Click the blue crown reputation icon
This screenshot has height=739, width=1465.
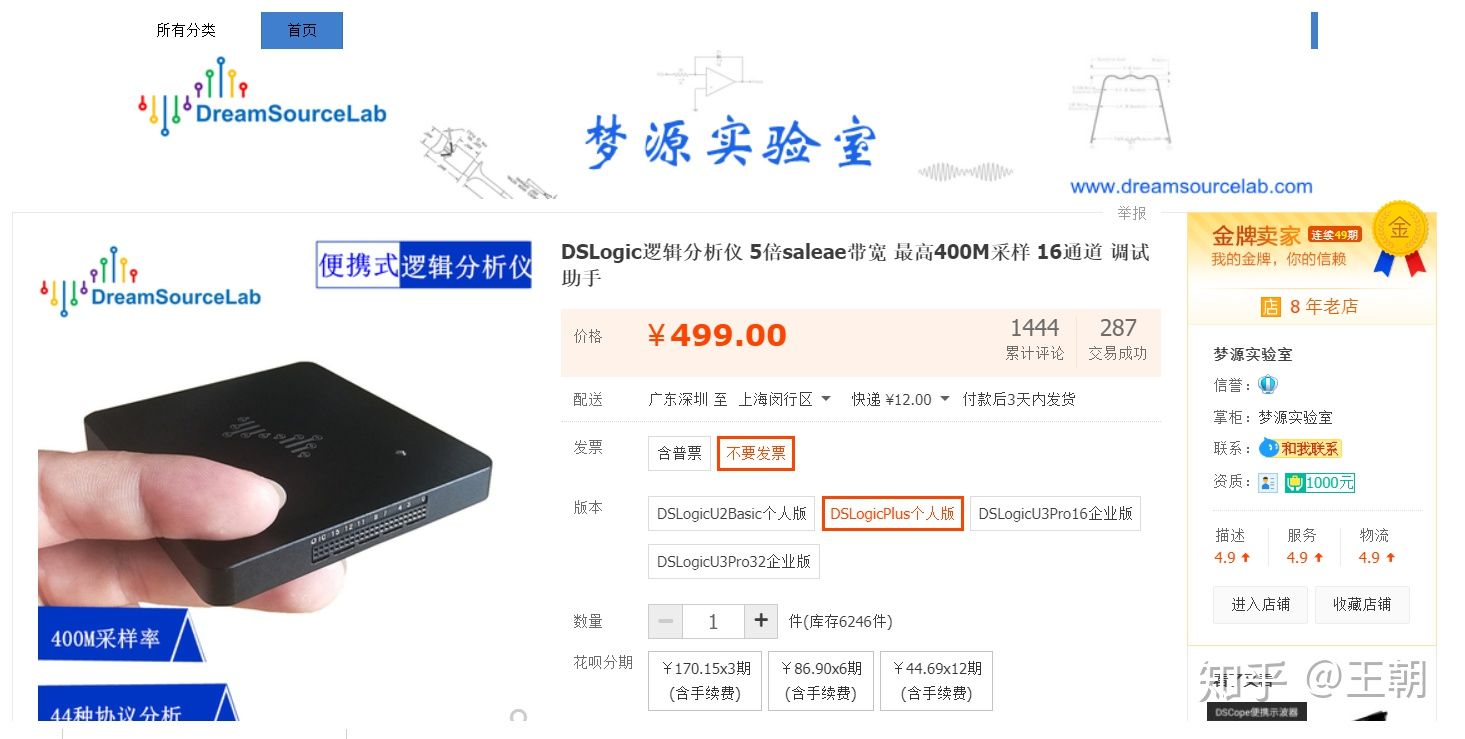coord(1268,384)
